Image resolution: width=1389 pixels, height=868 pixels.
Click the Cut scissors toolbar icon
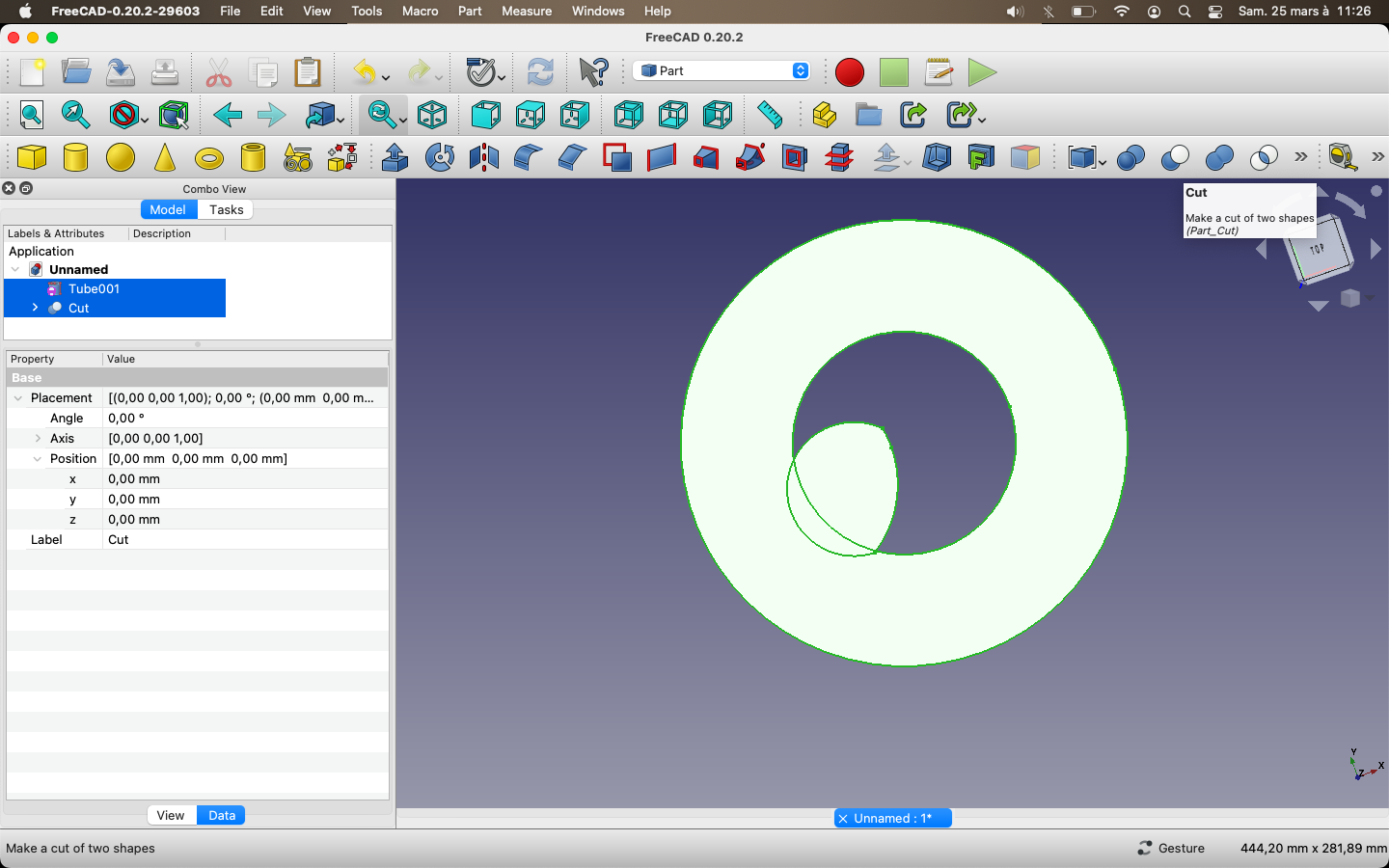coord(219,72)
